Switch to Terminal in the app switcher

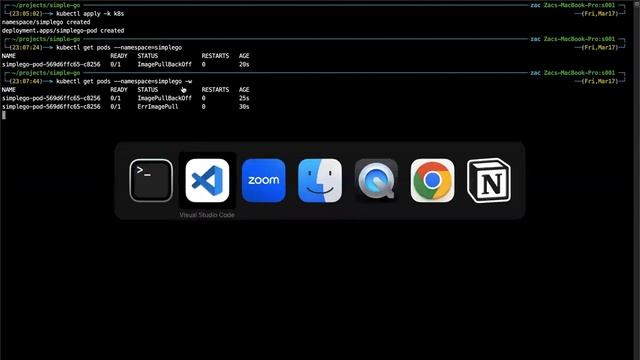151,180
